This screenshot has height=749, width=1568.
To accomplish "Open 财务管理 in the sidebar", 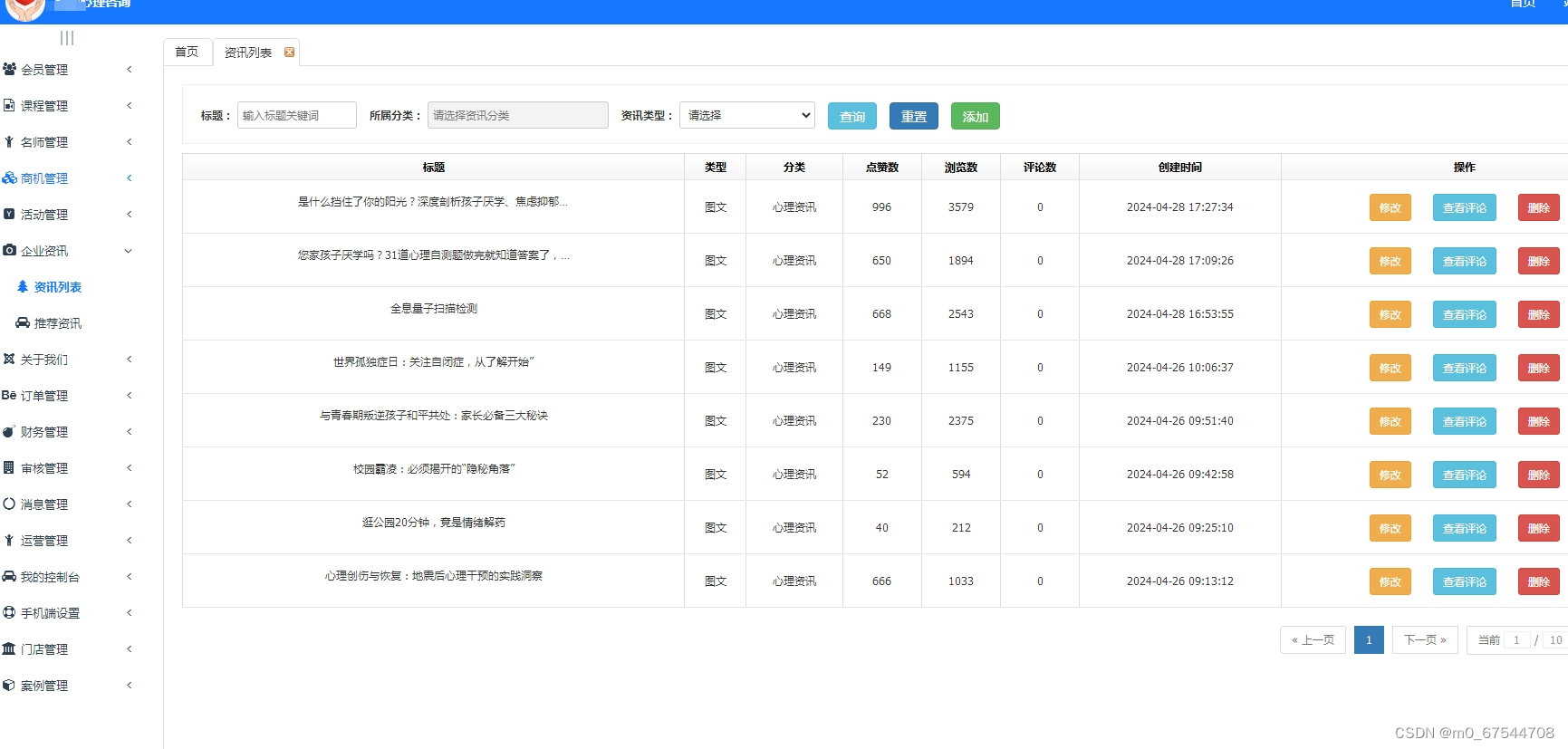I will point(44,432).
